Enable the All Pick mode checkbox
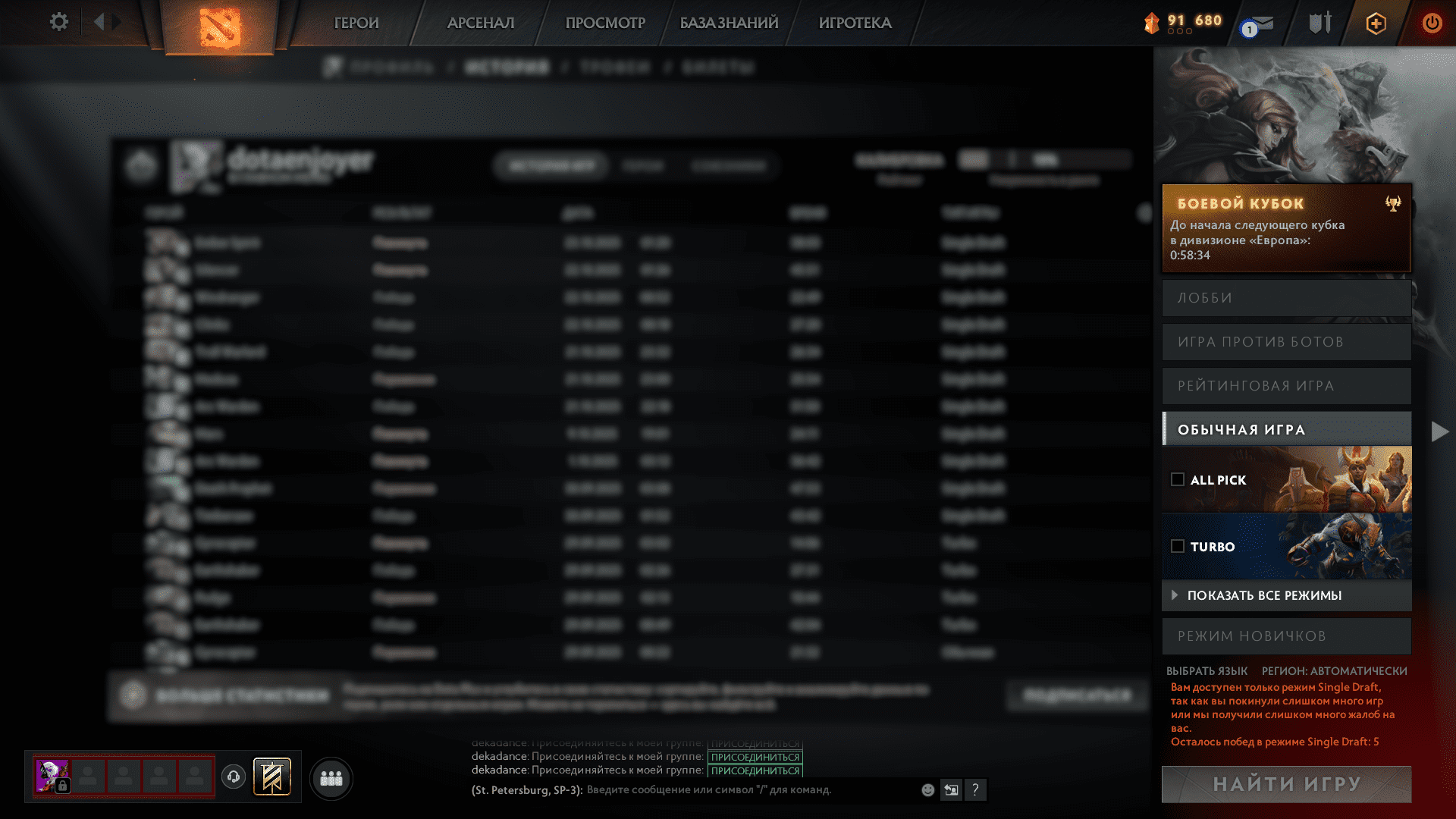Image resolution: width=1456 pixels, height=819 pixels. click(1178, 479)
